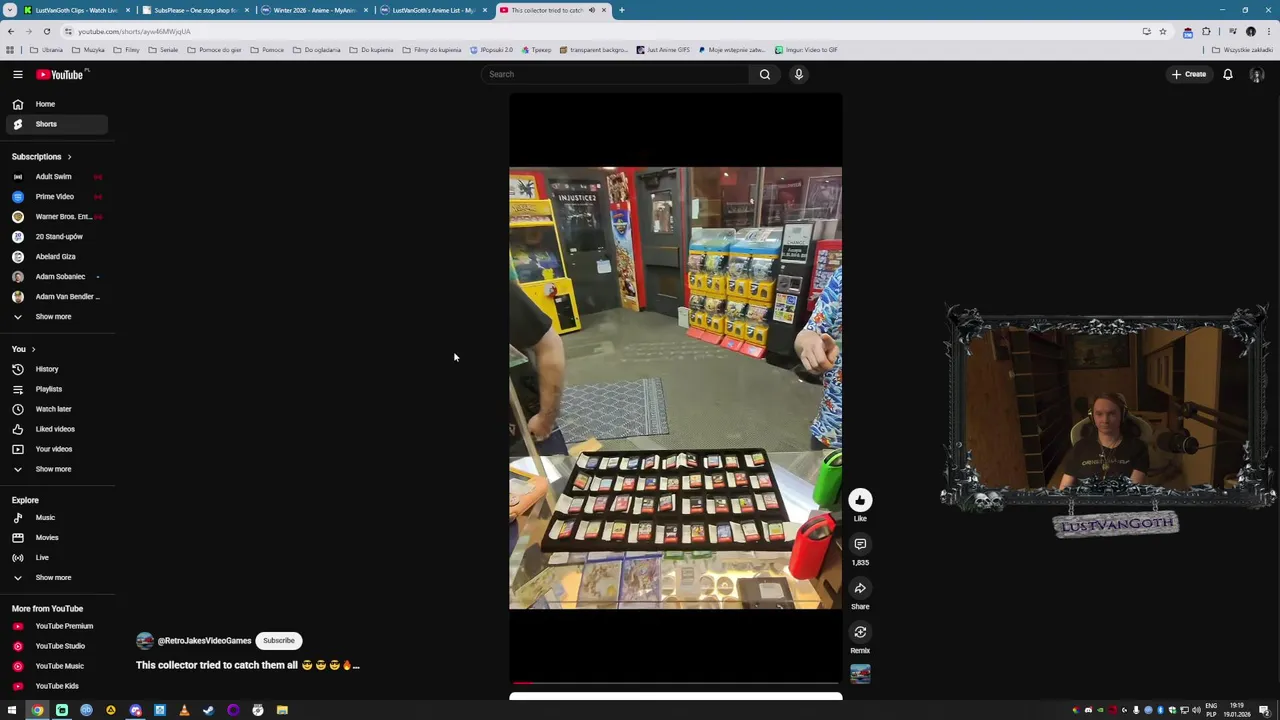Open the Seriale bookmarks folder
The width and height of the screenshot is (1280, 720).
[163, 49]
